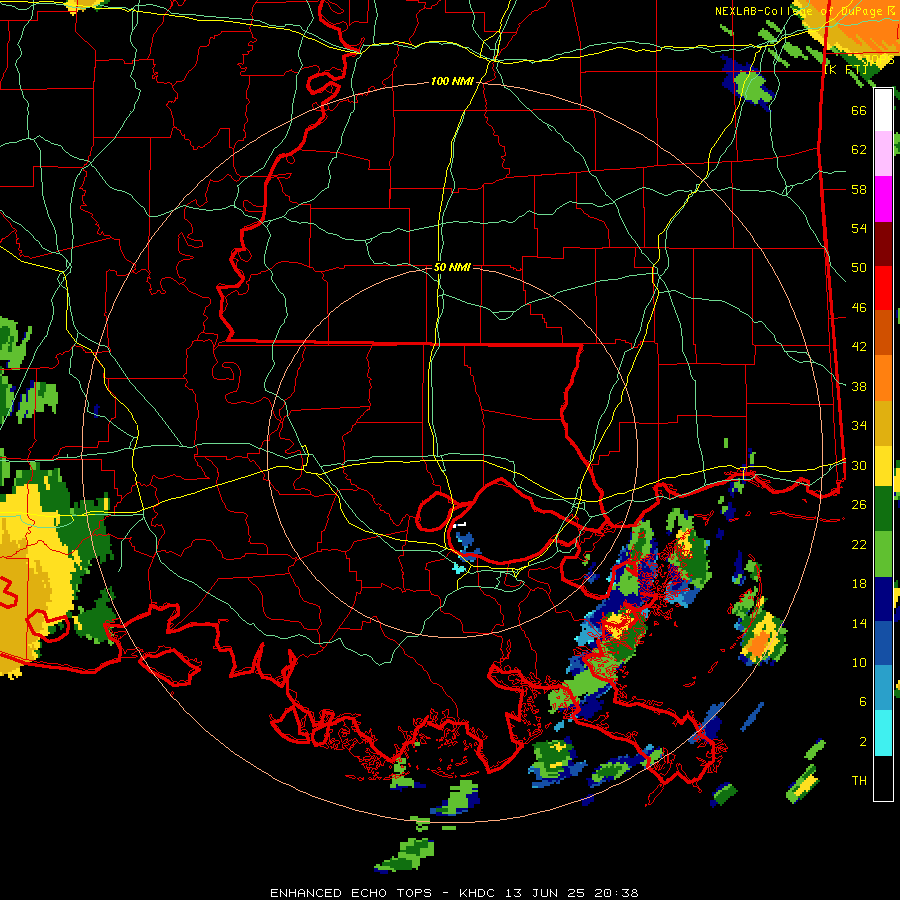Screen dimensions: 900x900
Task: Click the bright red swatch in the color scale
Action: (883, 288)
